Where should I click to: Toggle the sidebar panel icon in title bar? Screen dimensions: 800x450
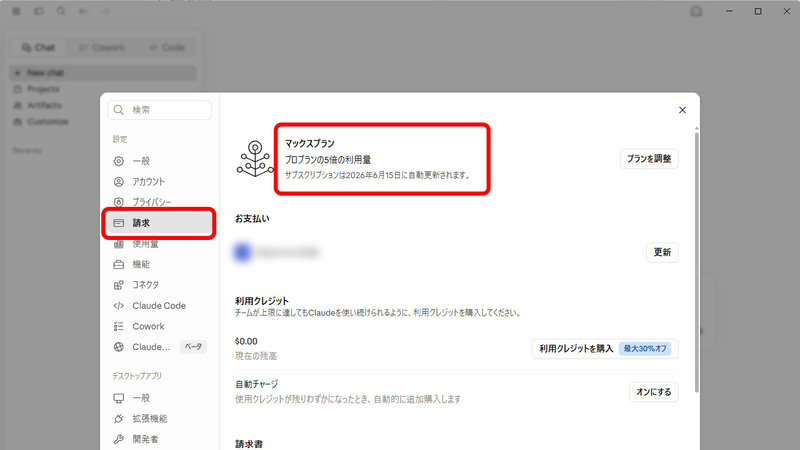coord(39,11)
